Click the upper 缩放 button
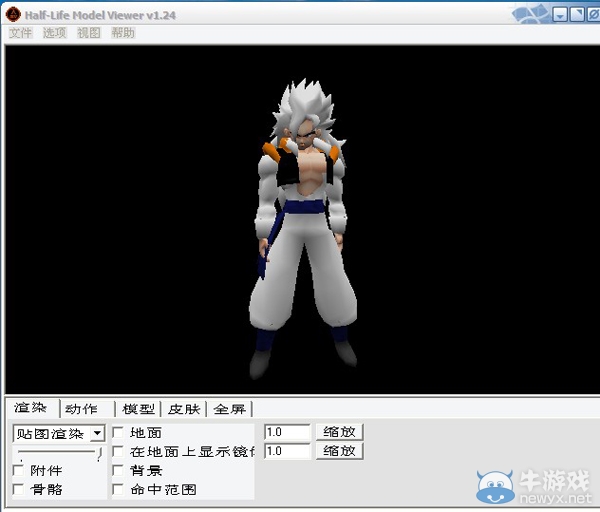The width and height of the screenshot is (600, 512). pos(339,432)
